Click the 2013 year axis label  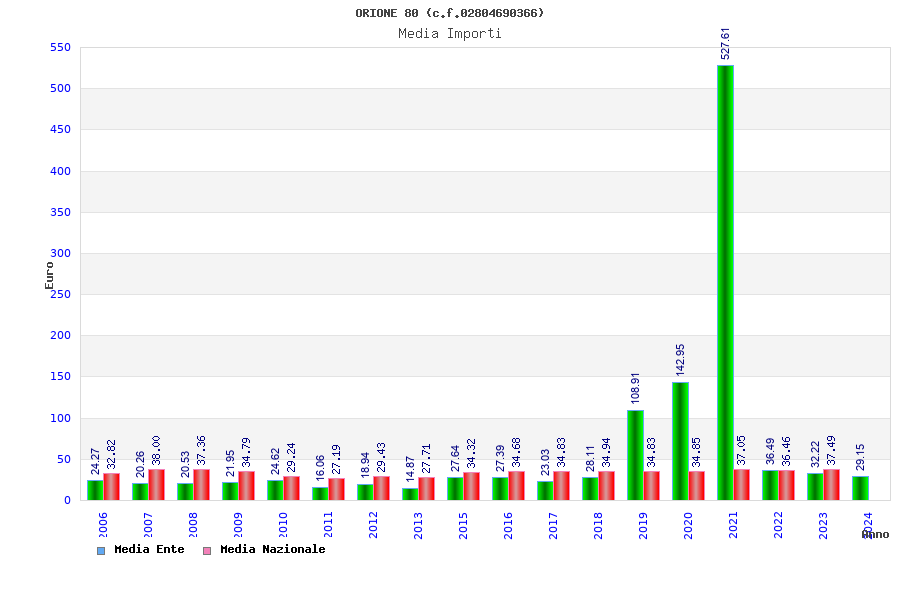point(418,525)
